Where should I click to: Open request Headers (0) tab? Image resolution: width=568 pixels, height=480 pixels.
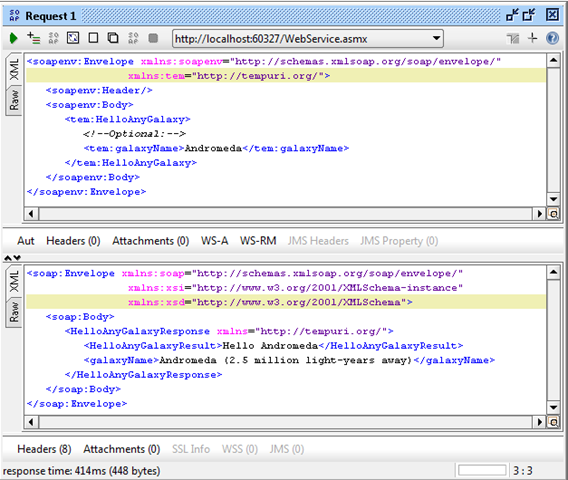[73, 241]
